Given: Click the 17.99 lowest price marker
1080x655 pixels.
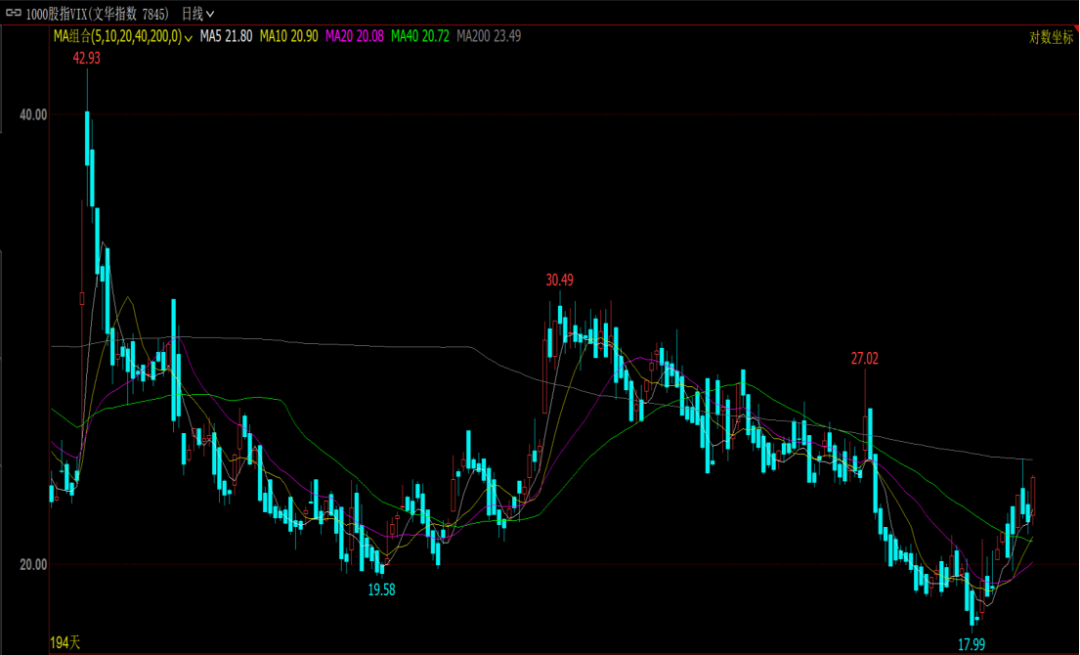Looking at the screenshot, I should 972,644.
